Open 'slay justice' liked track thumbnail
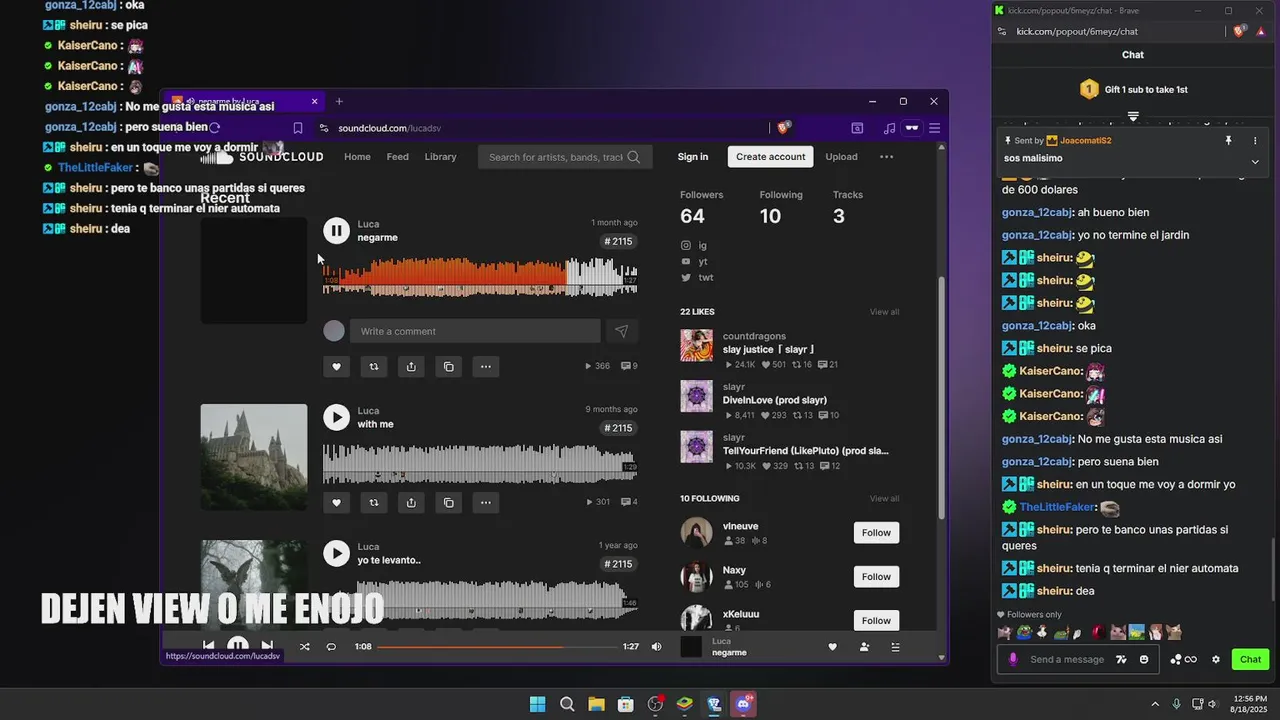 pyautogui.click(x=697, y=345)
